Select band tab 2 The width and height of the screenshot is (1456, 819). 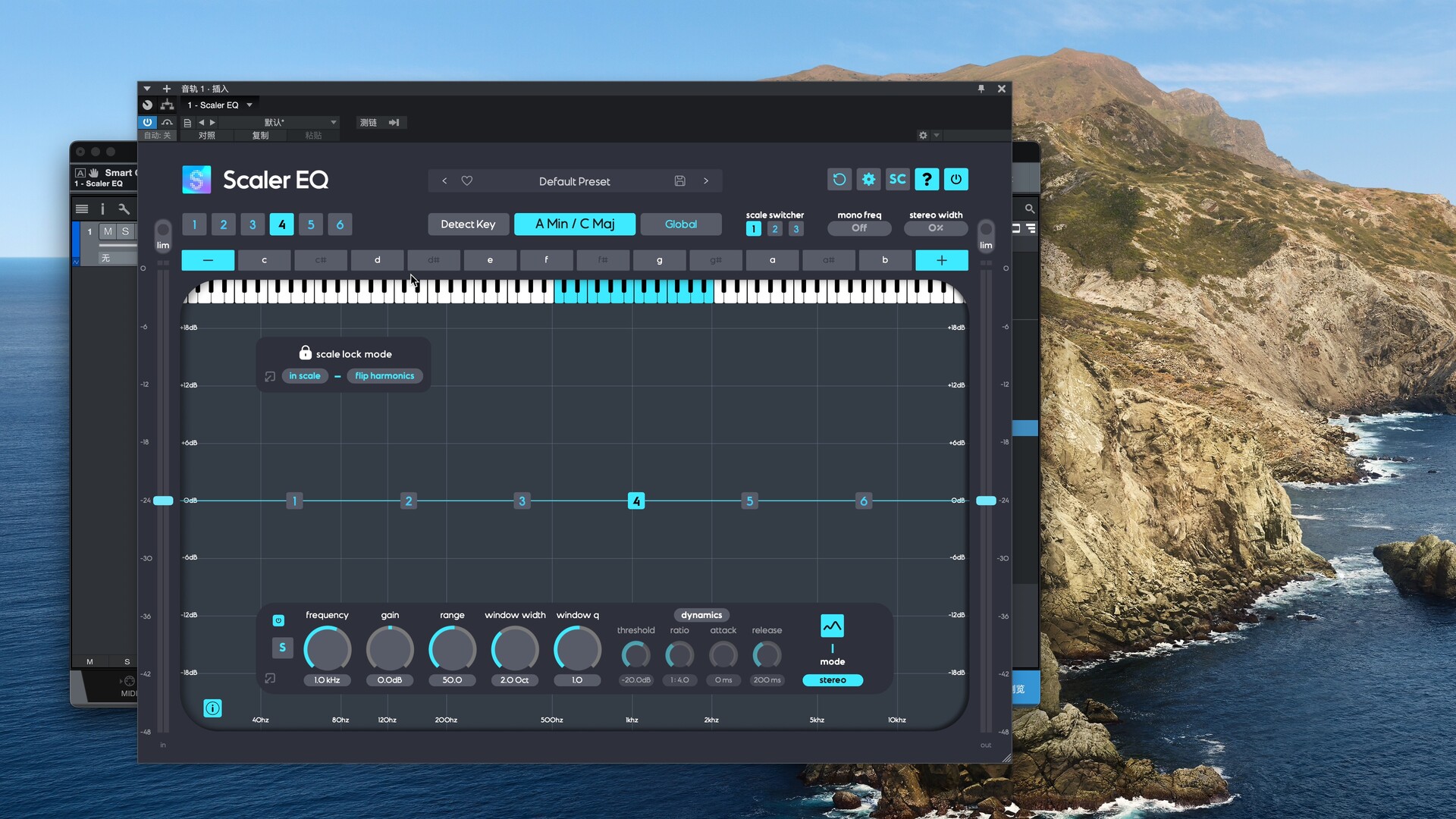coord(223,224)
